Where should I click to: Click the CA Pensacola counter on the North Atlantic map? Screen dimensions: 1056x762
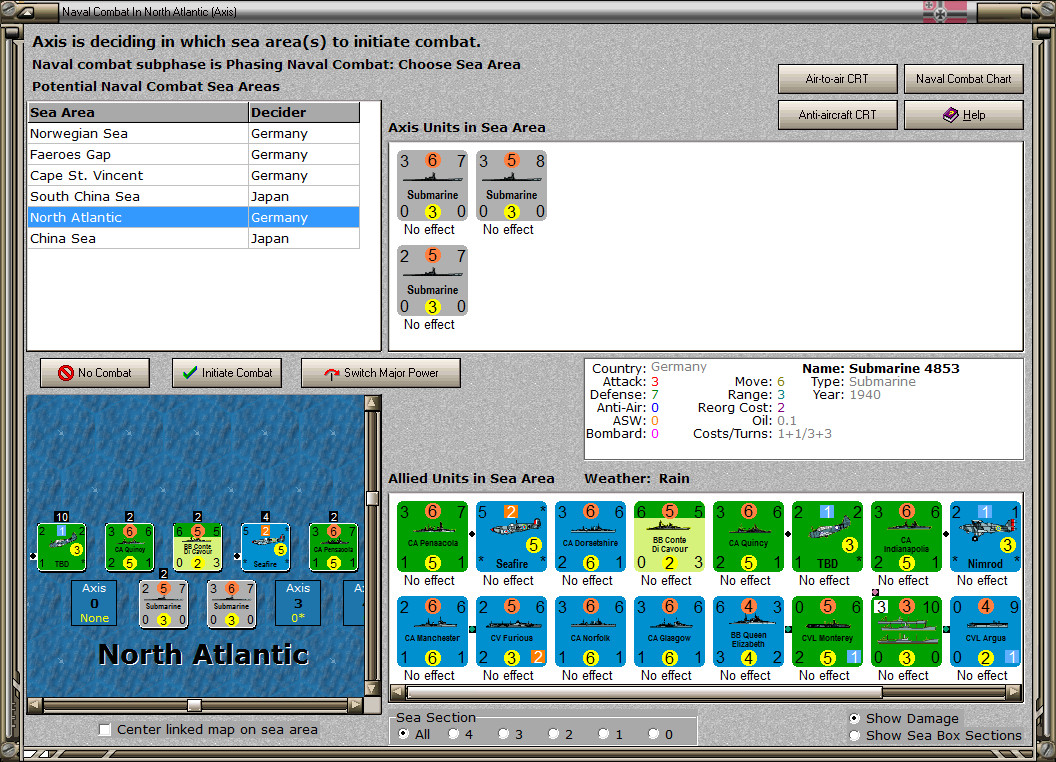click(333, 547)
